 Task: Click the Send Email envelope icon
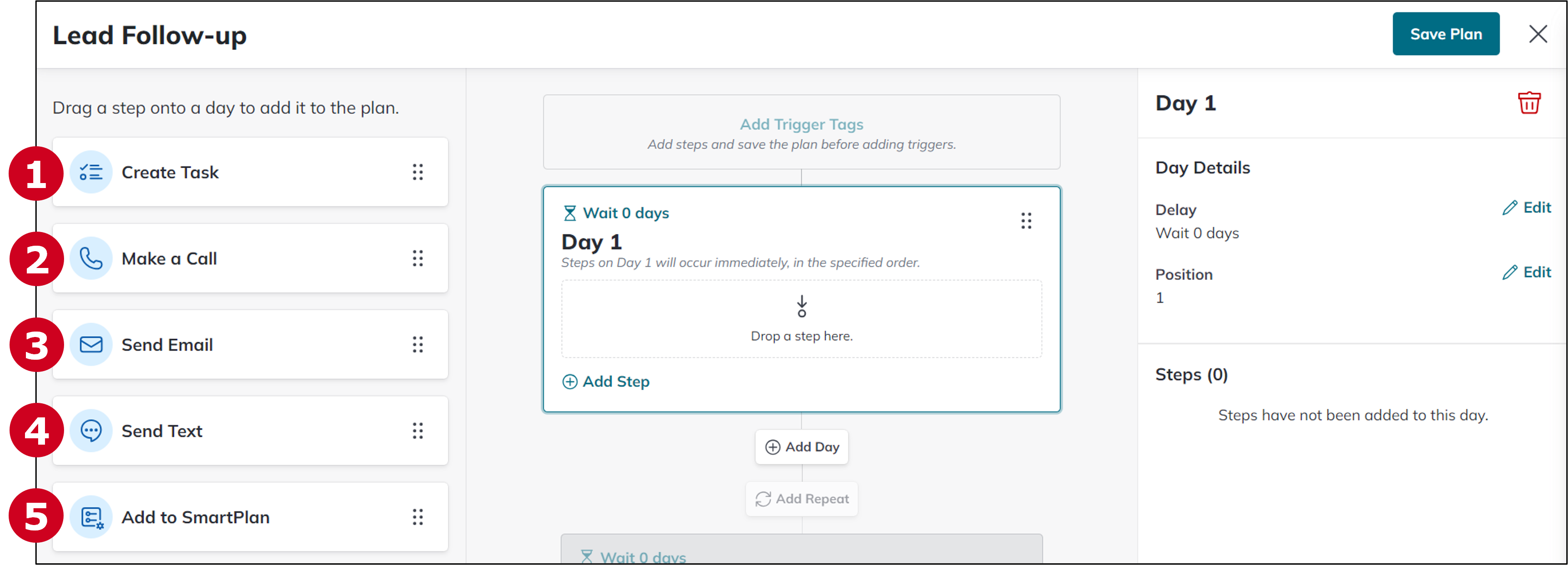[91, 345]
